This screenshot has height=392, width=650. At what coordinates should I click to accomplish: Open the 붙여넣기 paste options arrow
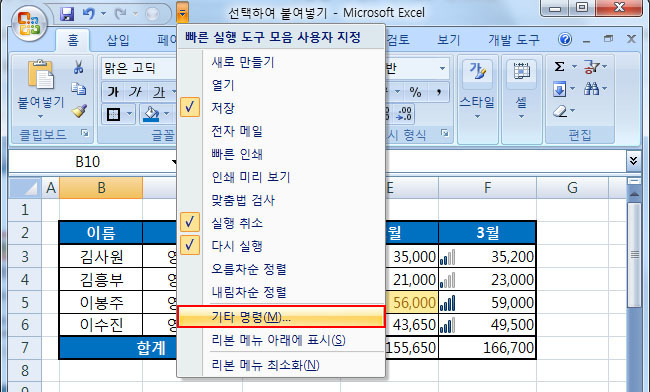click(x=40, y=117)
